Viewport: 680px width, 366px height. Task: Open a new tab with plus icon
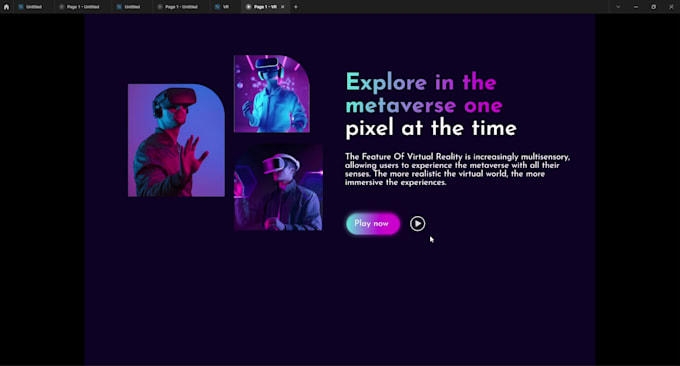pos(296,7)
